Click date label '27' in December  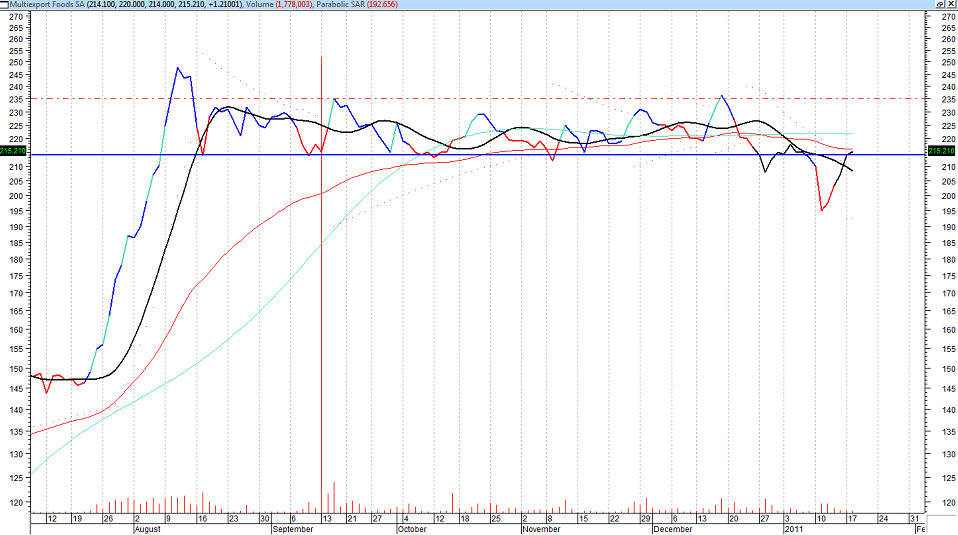tap(764, 519)
